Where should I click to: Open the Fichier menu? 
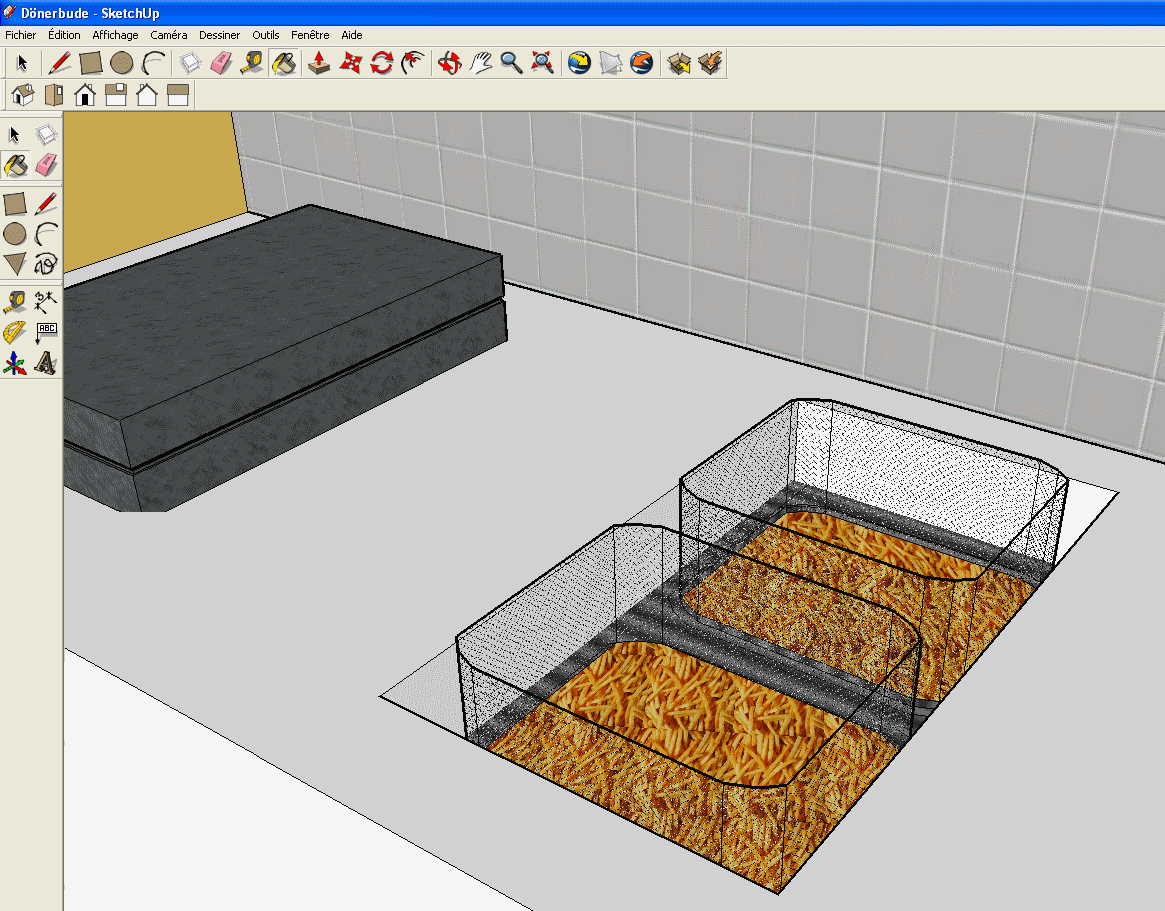(21, 35)
